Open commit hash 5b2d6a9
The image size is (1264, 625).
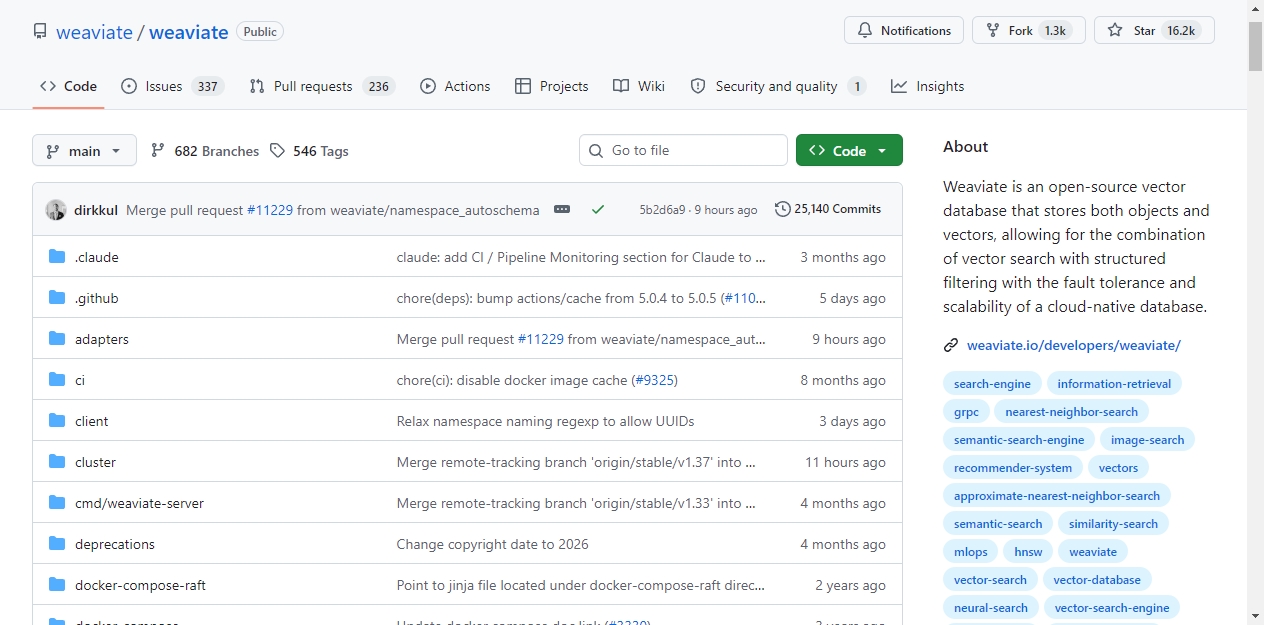662,210
